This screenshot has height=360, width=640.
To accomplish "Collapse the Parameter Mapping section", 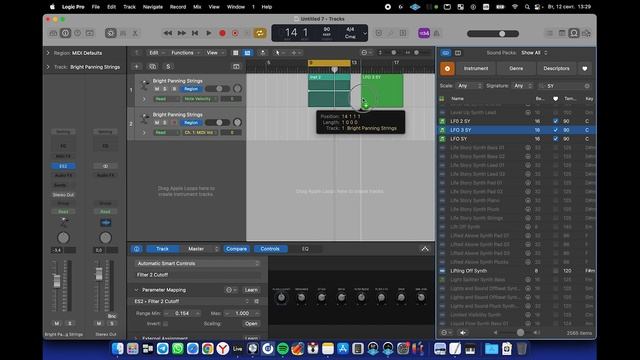I will tap(136, 290).
